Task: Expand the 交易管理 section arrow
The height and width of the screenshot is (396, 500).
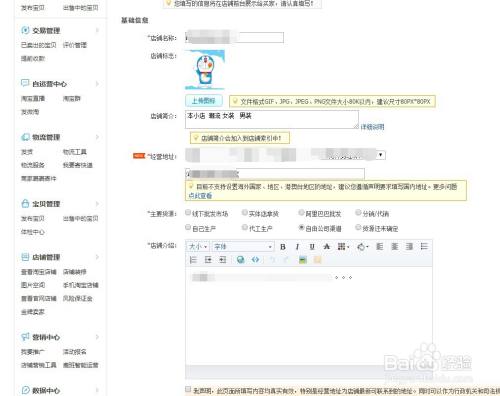Action: [97, 30]
